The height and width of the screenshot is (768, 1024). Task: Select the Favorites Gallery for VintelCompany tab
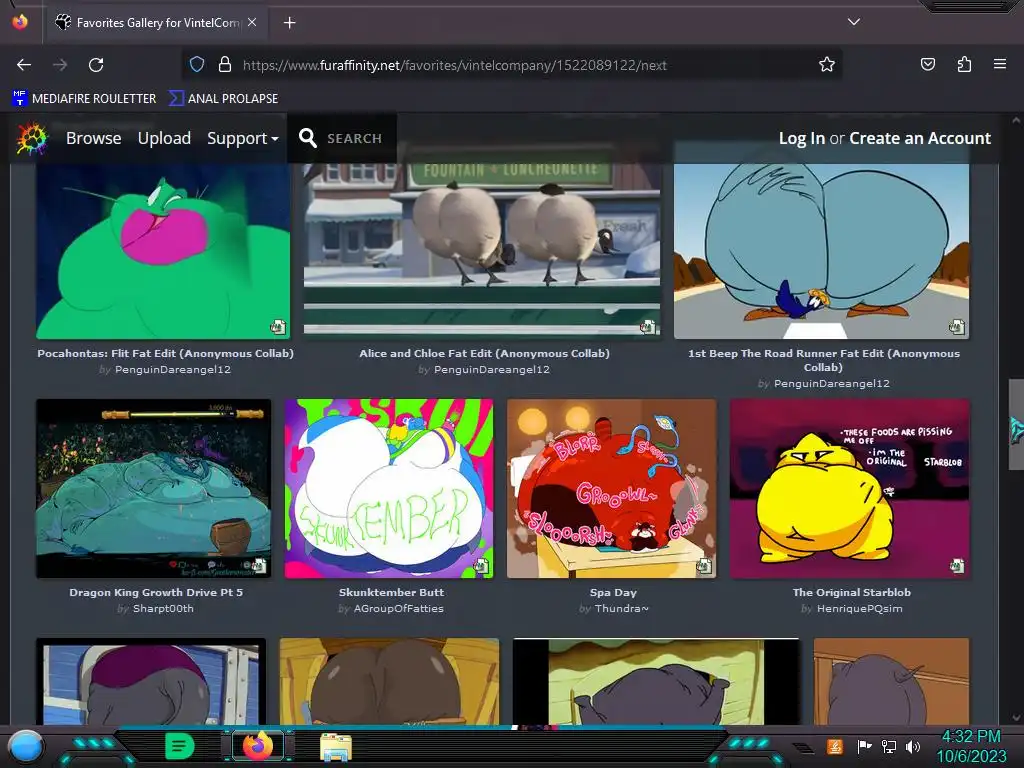click(157, 23)
